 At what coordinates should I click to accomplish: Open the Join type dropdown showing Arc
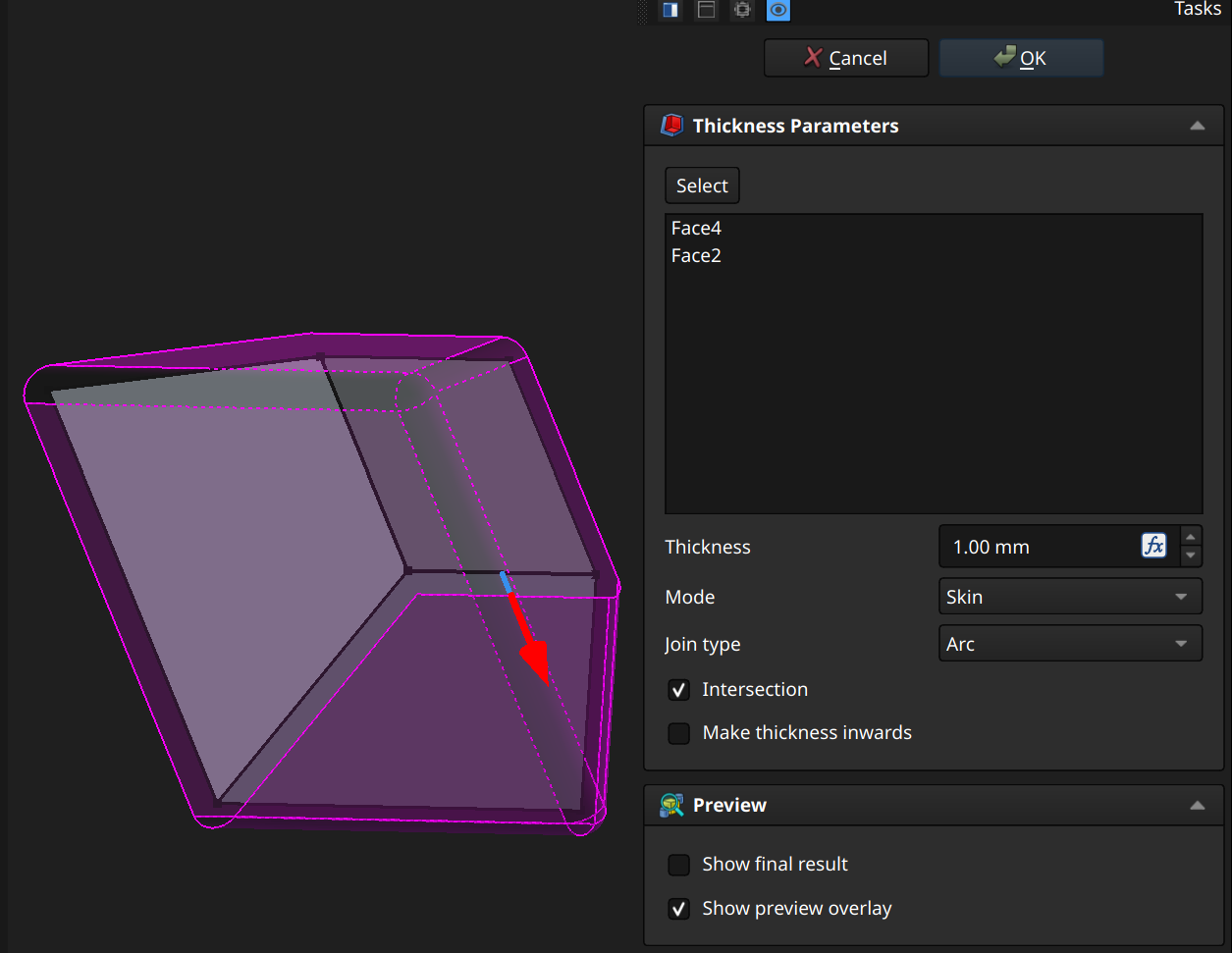click(1070, 644)
